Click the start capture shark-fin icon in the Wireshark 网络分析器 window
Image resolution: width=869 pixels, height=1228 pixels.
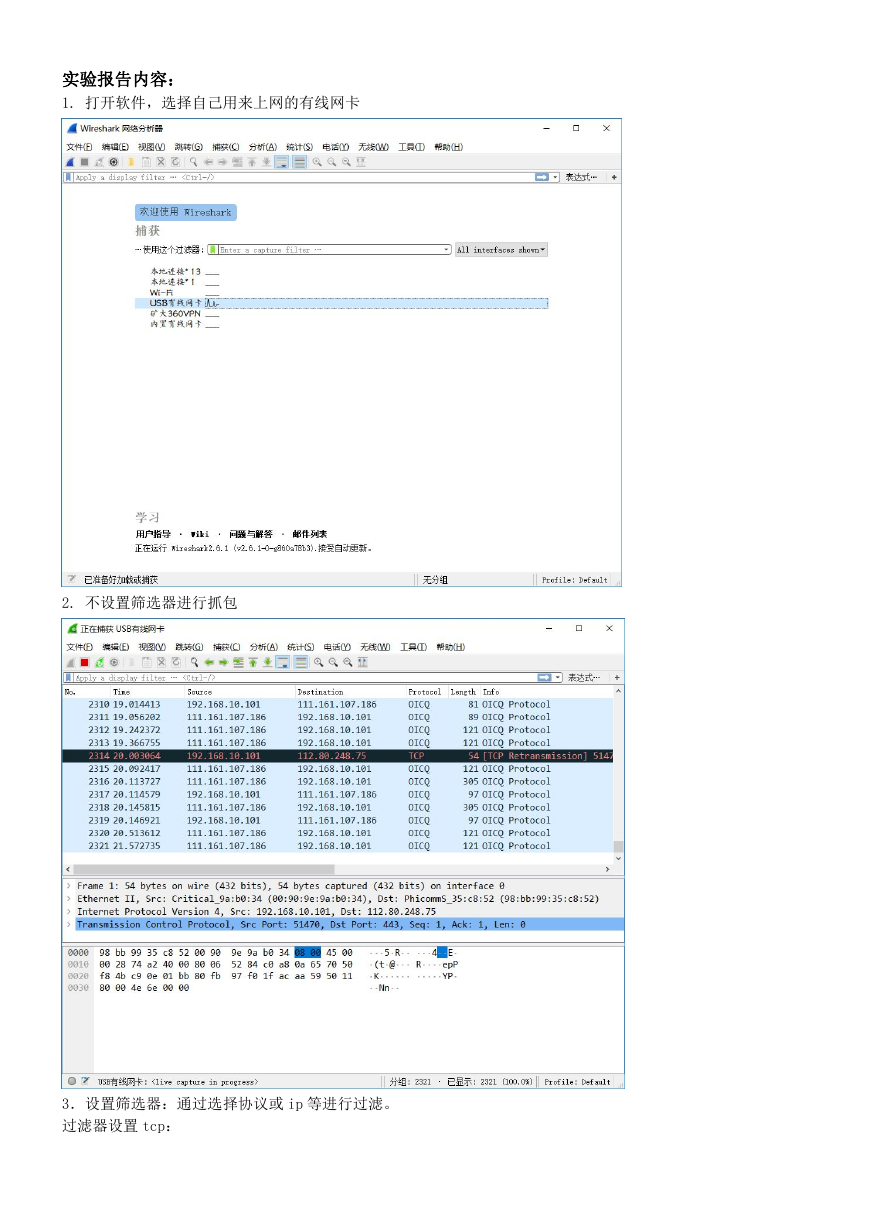tap(71, 162)
